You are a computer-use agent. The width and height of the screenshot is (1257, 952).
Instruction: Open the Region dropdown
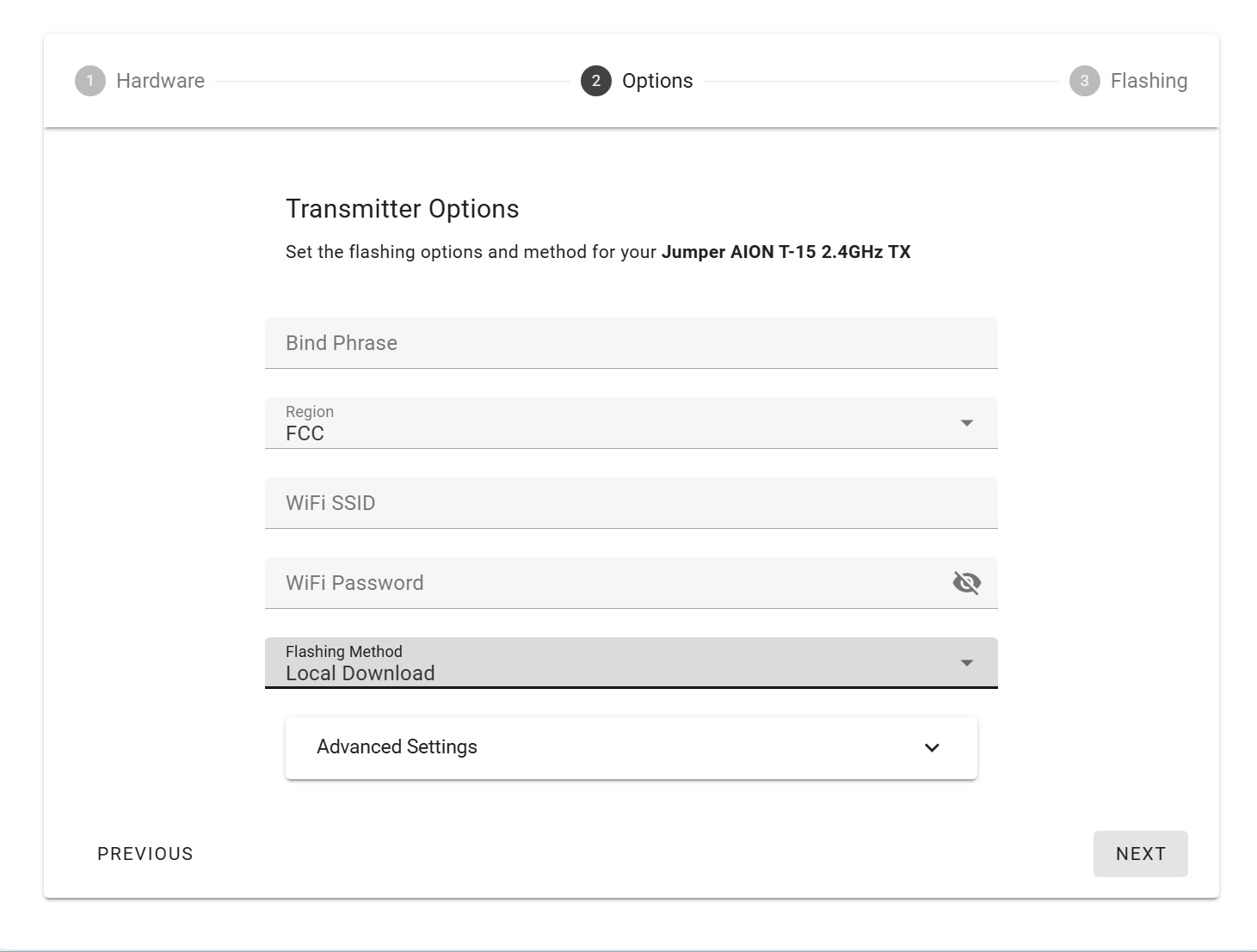(x=631, y=423)
